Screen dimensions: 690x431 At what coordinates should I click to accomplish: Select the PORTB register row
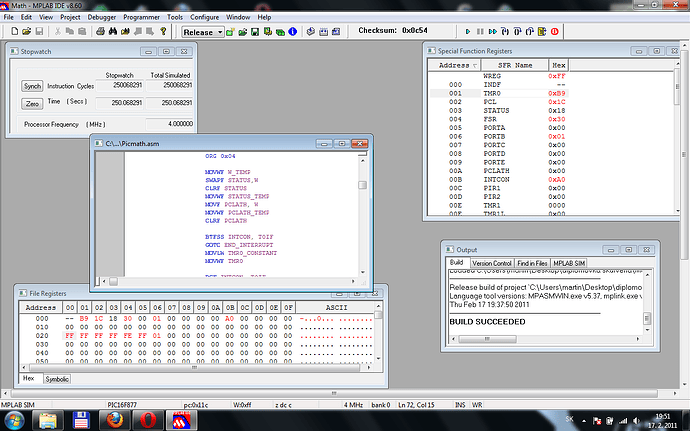click(499, 136)
